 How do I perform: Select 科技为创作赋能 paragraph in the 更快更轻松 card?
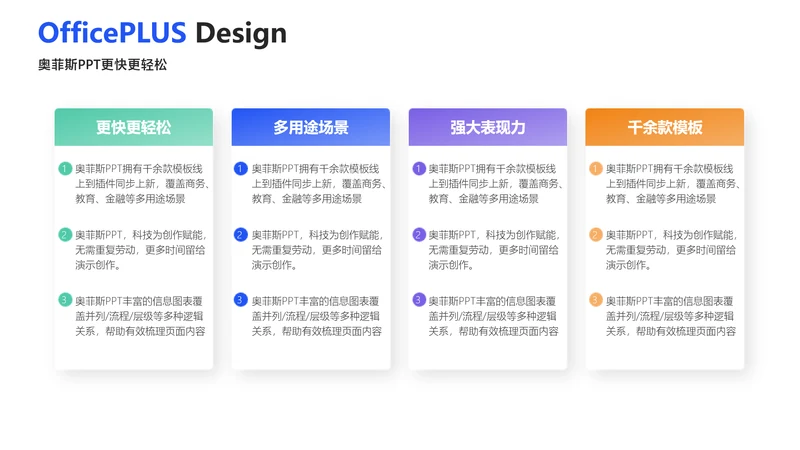click(x=141, y=250)
